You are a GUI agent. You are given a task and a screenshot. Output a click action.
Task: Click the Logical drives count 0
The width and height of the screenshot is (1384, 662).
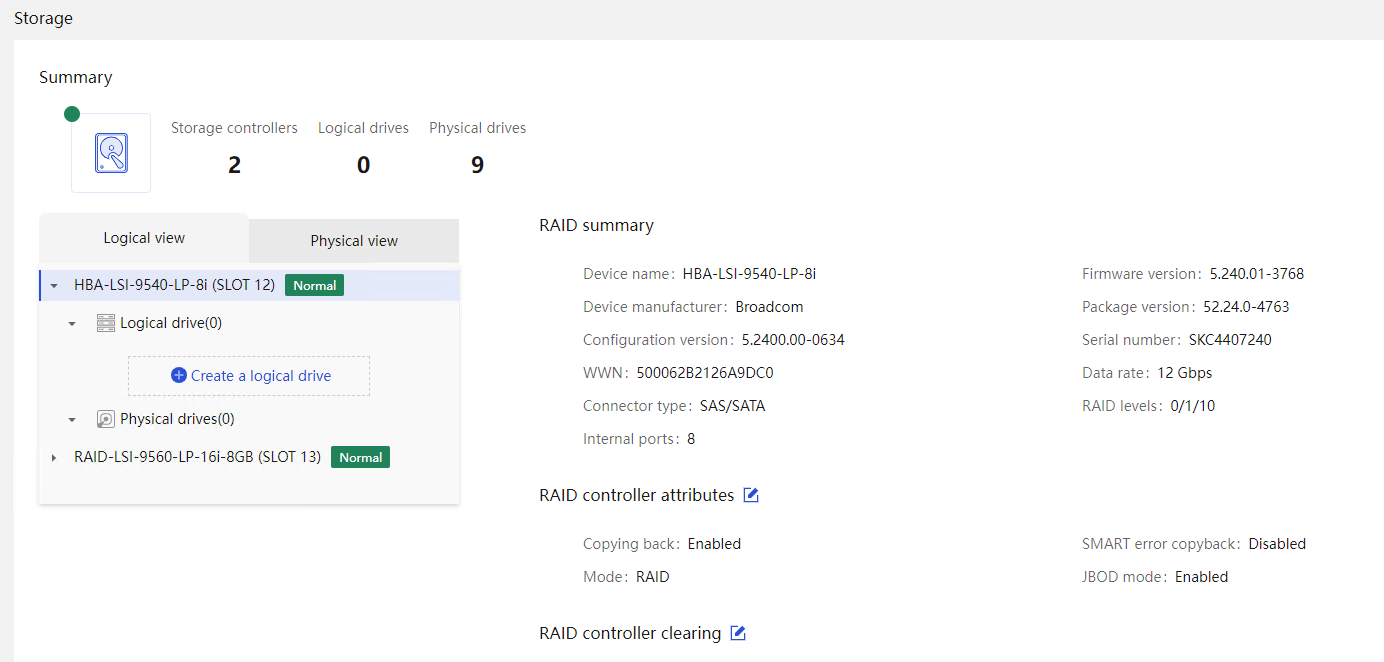pos(363,165)
